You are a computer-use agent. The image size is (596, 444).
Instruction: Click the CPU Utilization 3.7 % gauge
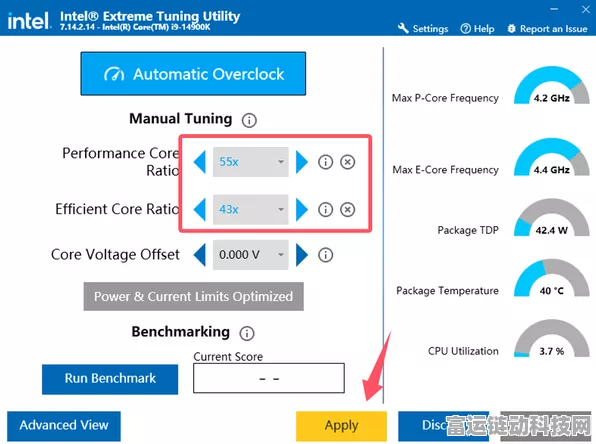pos(552,338)
